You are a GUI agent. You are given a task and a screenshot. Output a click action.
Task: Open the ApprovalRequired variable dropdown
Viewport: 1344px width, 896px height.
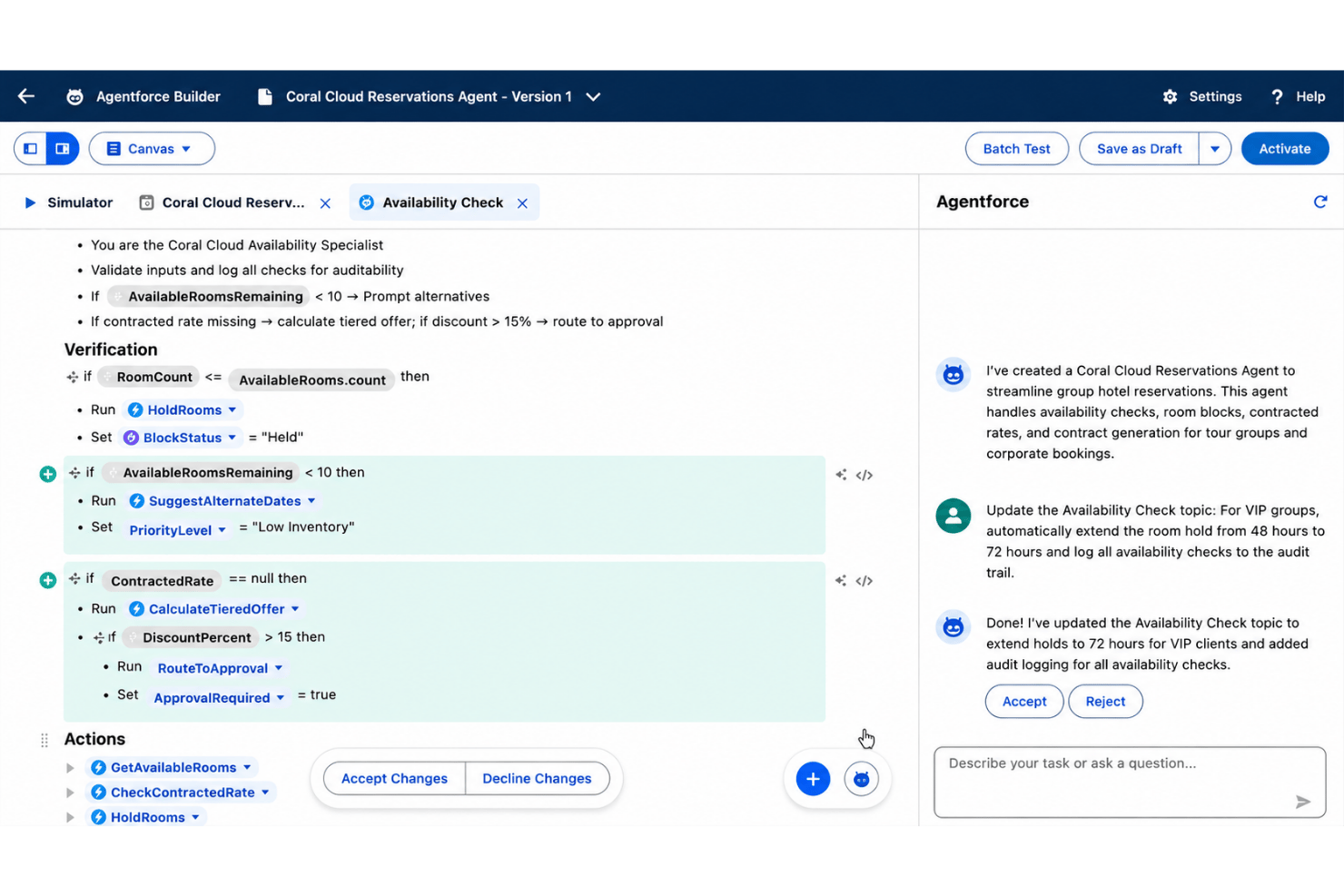point(218,698)
